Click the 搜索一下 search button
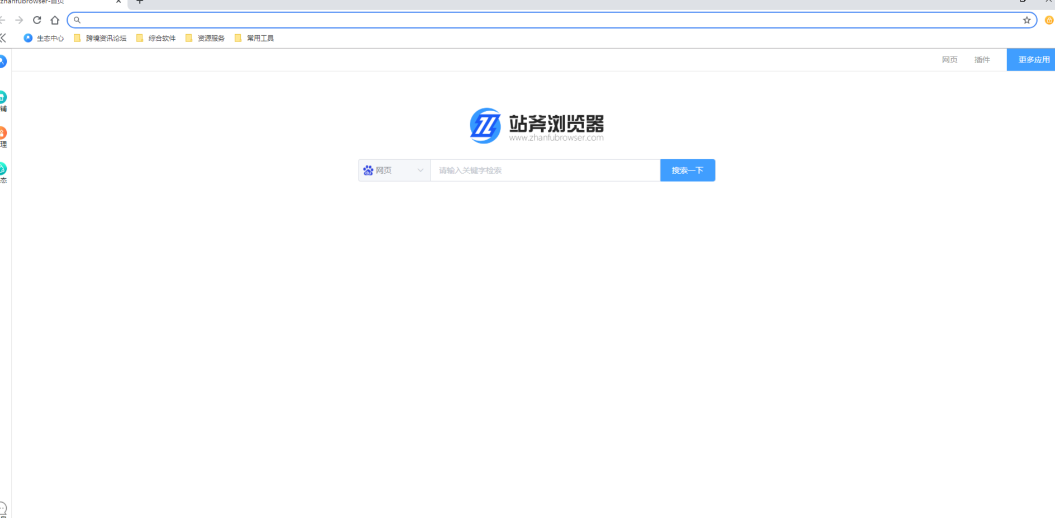 coord(688,170)
